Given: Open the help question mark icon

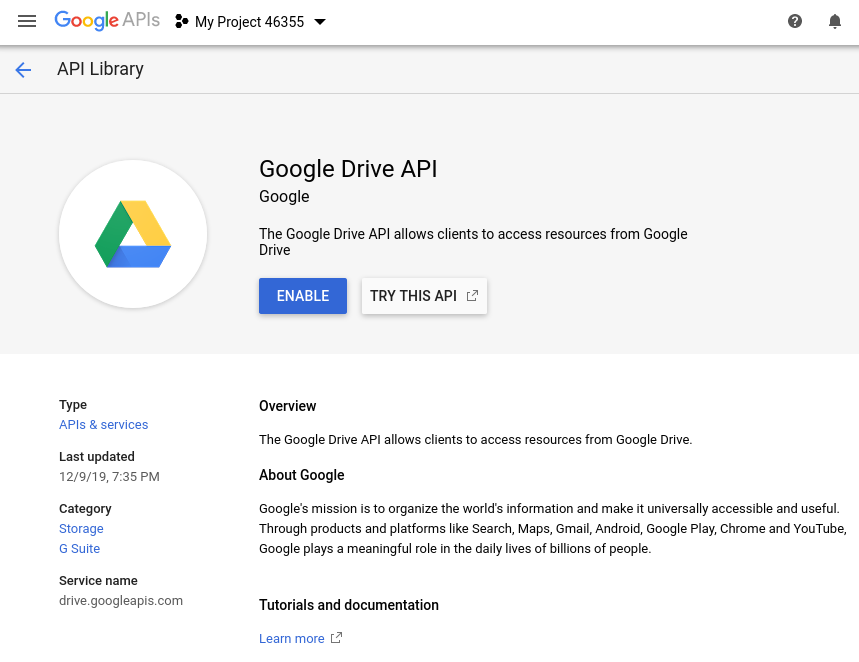Looking at the screenshot, I should pos(795,21).
